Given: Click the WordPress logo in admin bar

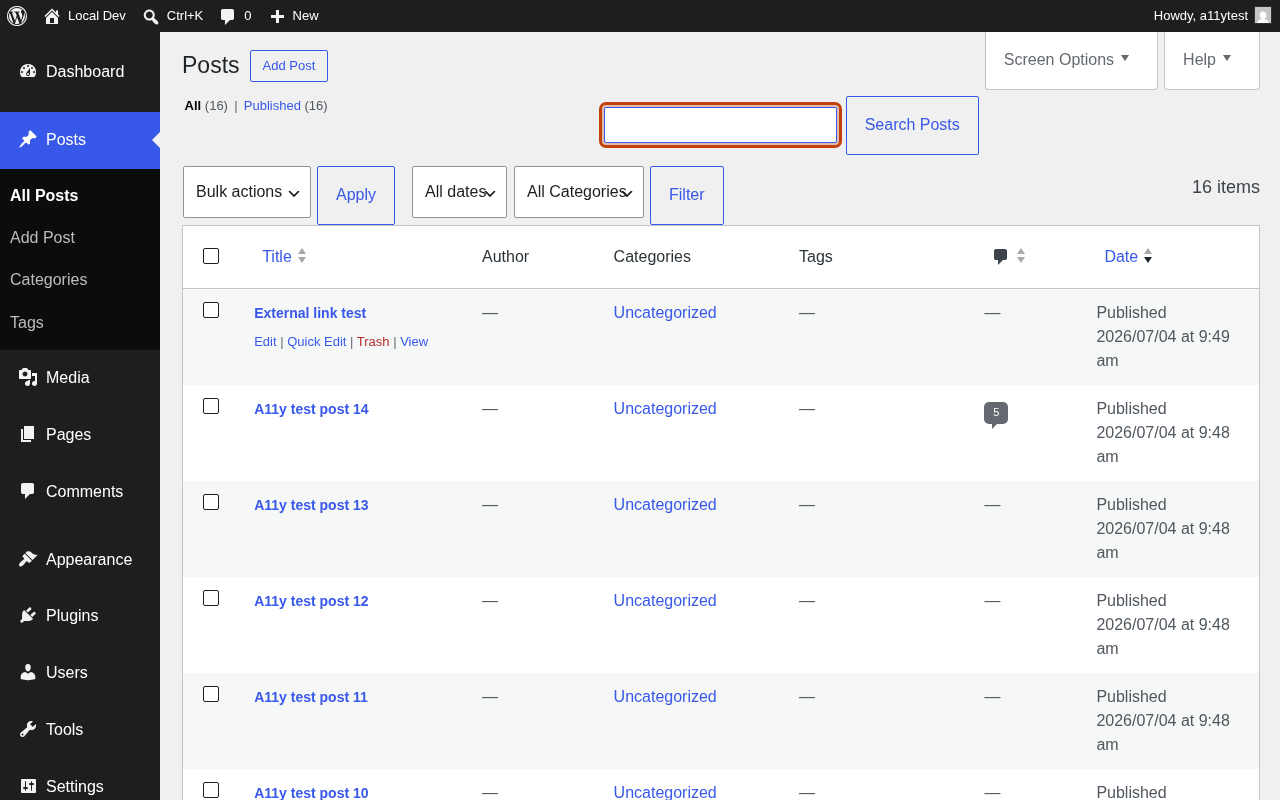Looking at the screenshot, I should point(17,16).
